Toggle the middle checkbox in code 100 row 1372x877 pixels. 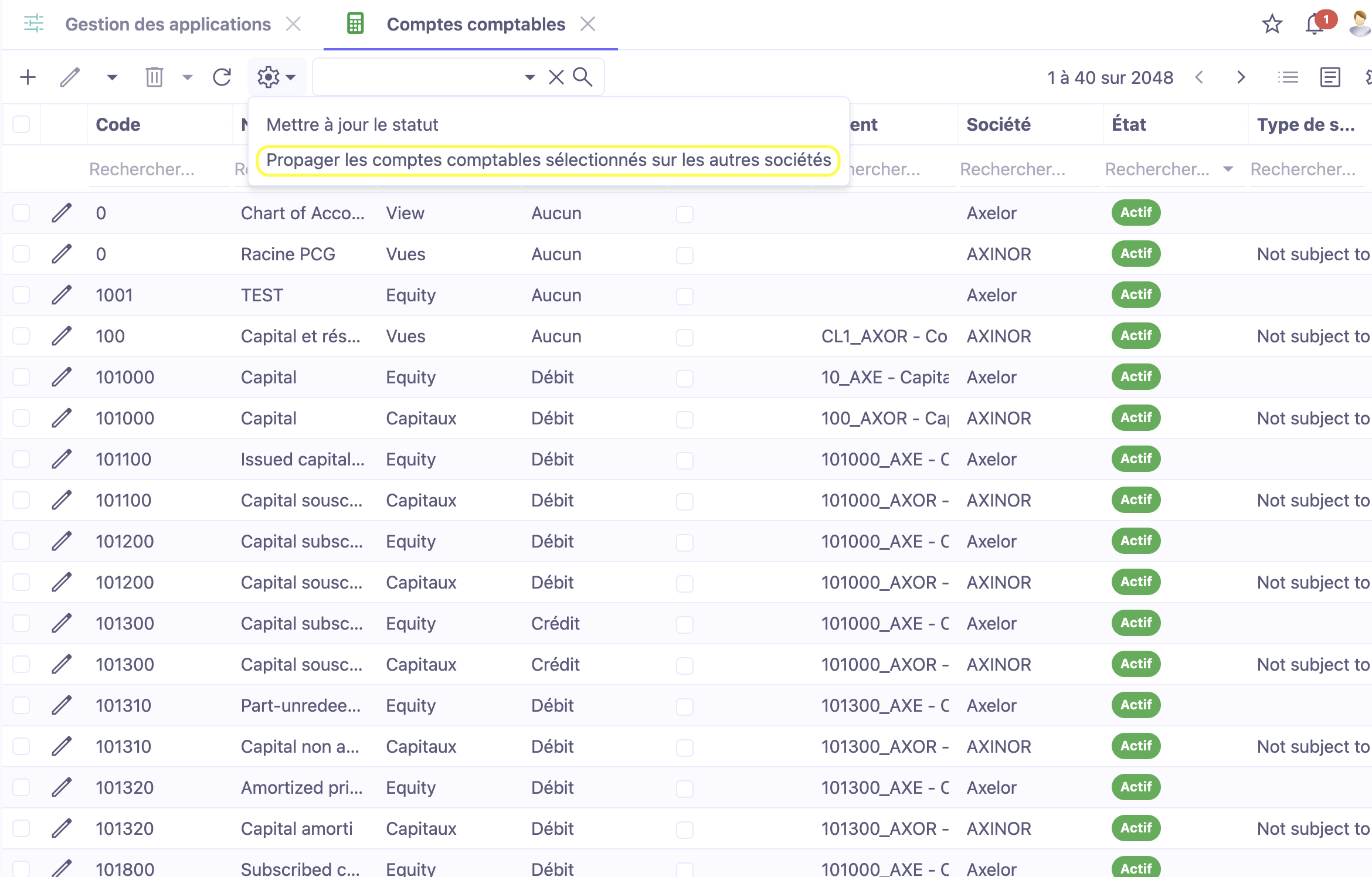point(684,337)
